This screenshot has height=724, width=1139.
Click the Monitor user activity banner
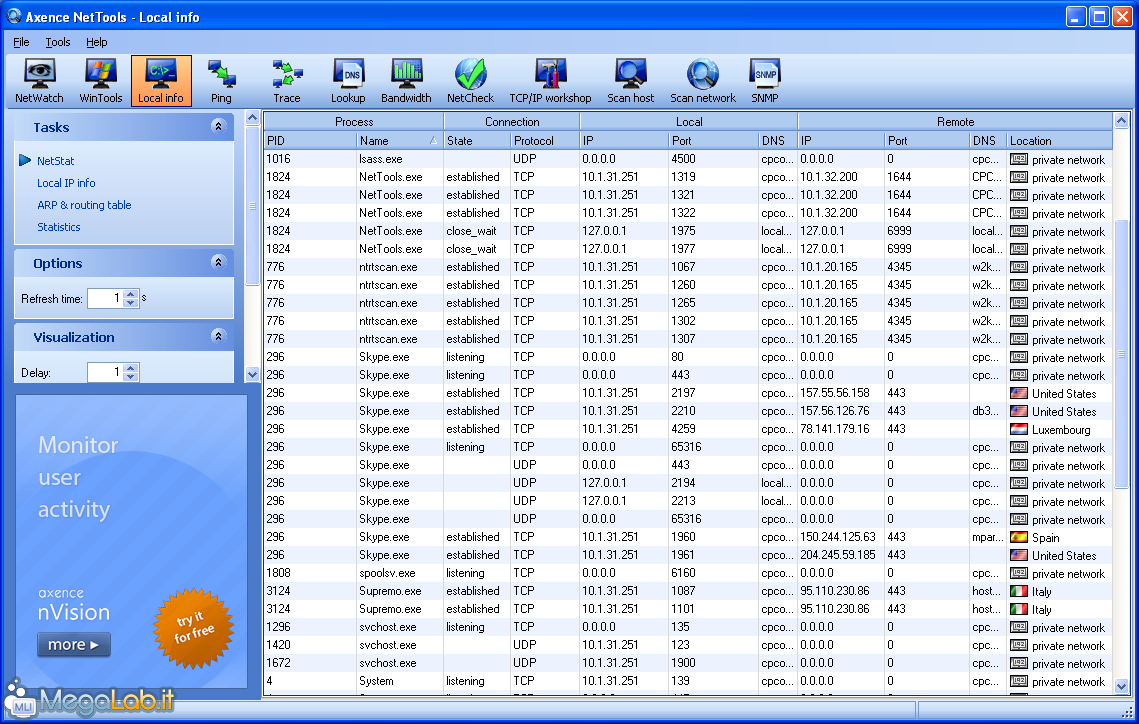[x=131, y=541]
